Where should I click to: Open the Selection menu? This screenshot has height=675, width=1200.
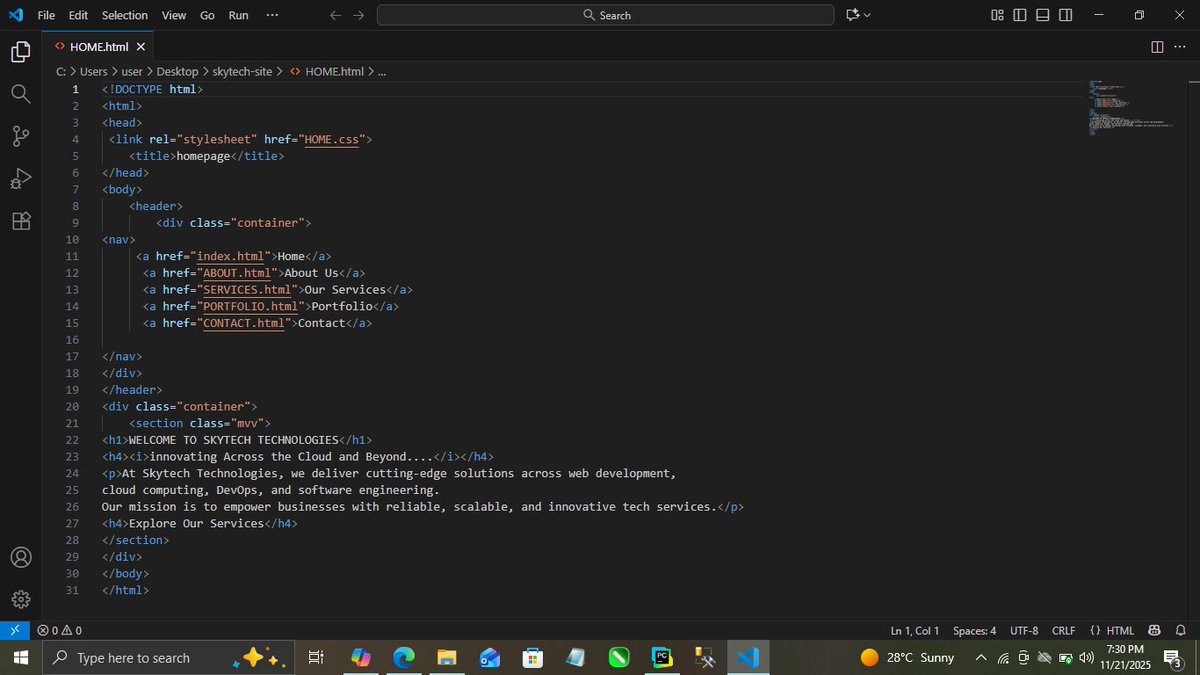click(x=125, y=15)
